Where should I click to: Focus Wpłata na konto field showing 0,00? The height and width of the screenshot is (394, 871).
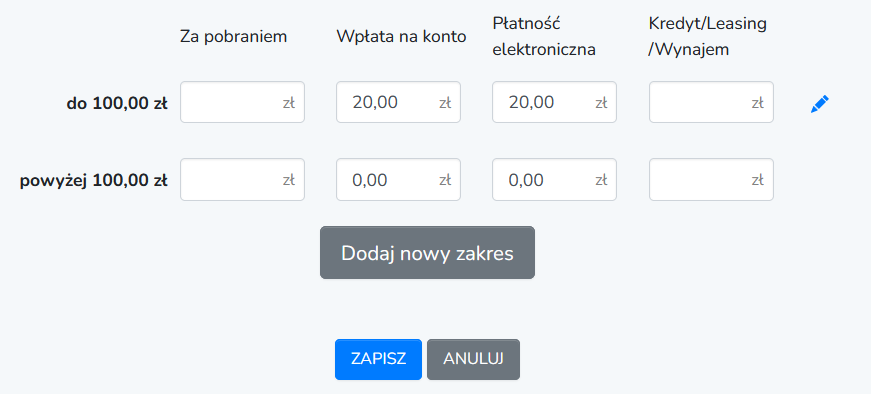click(398, 179)
